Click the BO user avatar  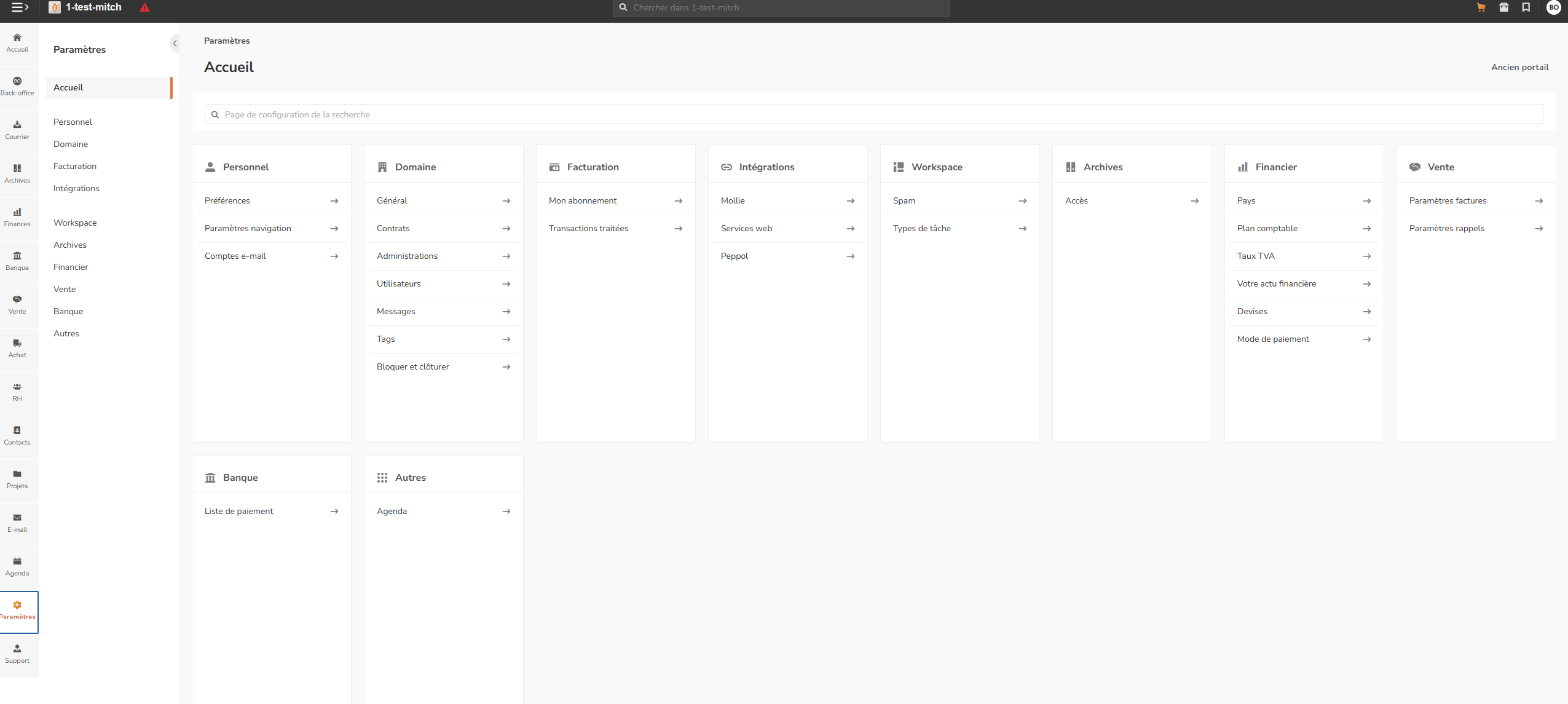(1554, 7)
